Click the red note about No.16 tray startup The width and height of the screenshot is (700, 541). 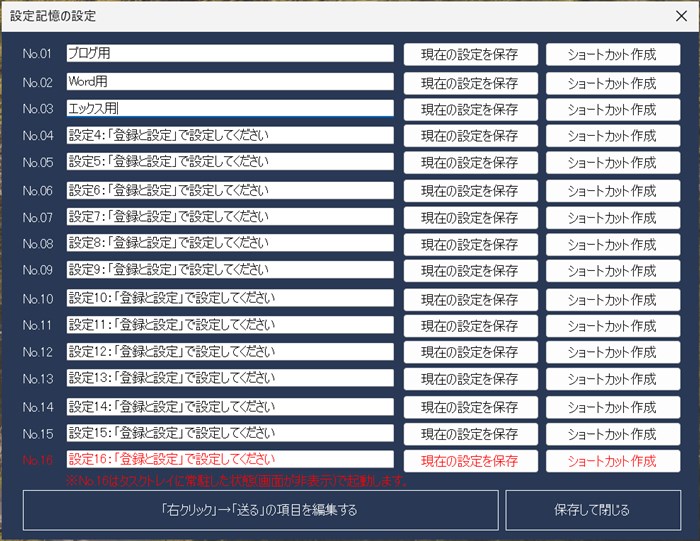(x=238, y=481)
